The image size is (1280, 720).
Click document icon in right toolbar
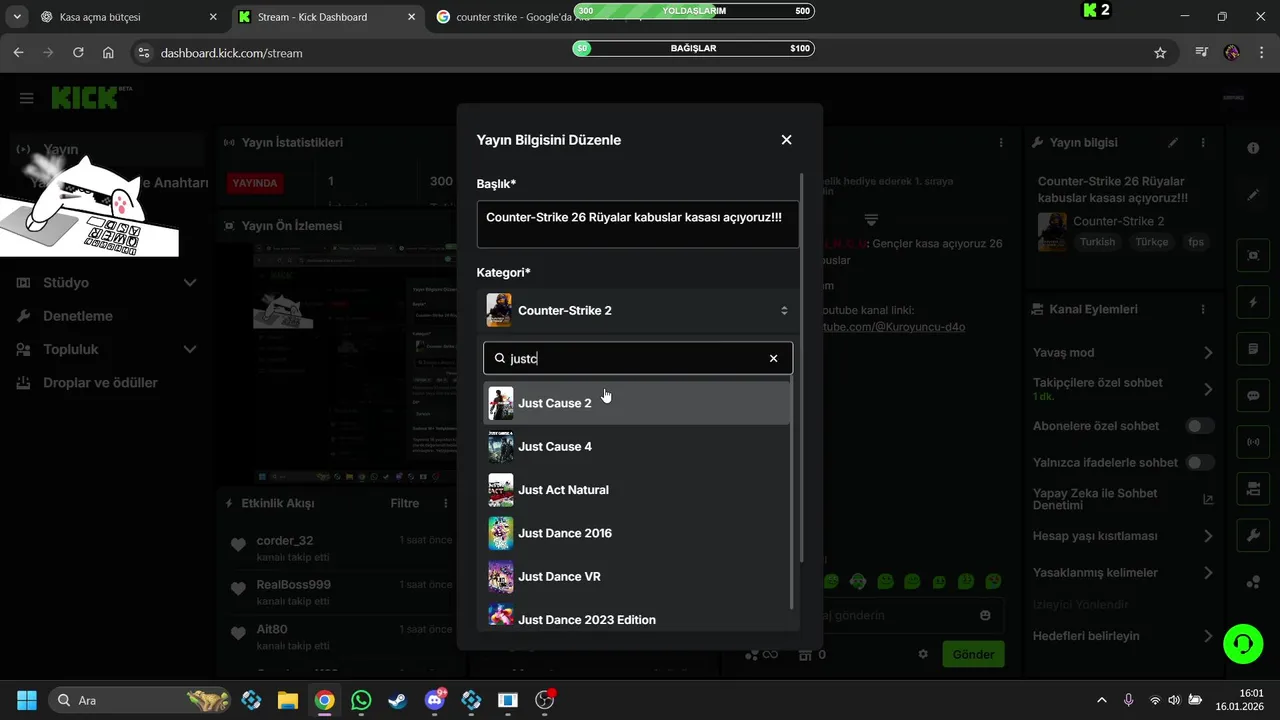1253,349
